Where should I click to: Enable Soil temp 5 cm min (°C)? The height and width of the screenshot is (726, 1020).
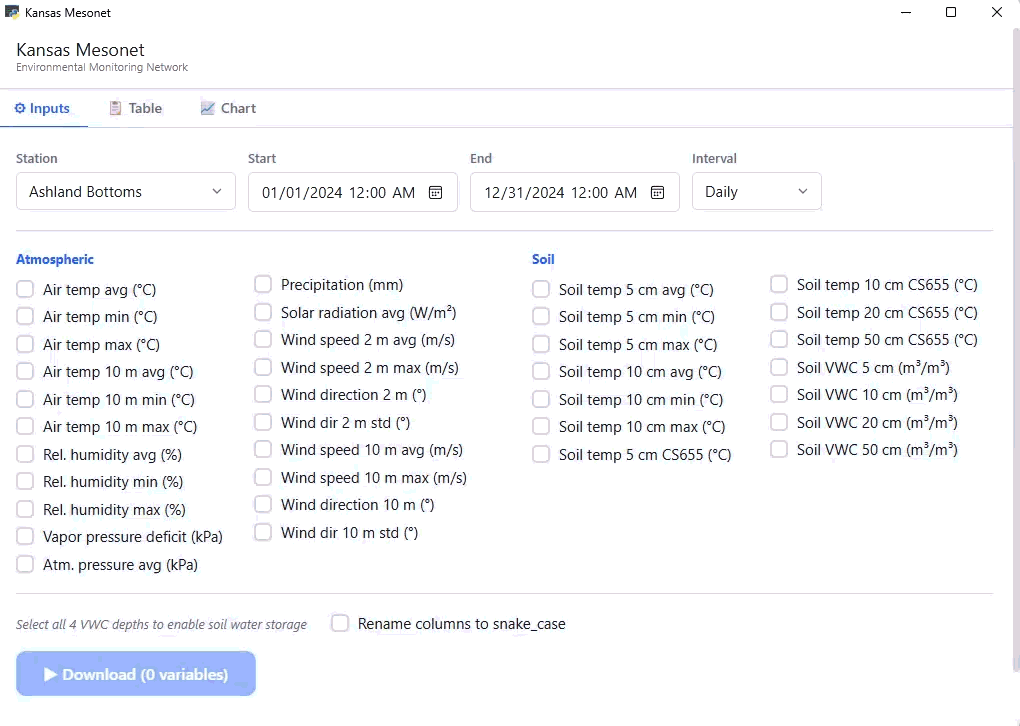(541, 317)
